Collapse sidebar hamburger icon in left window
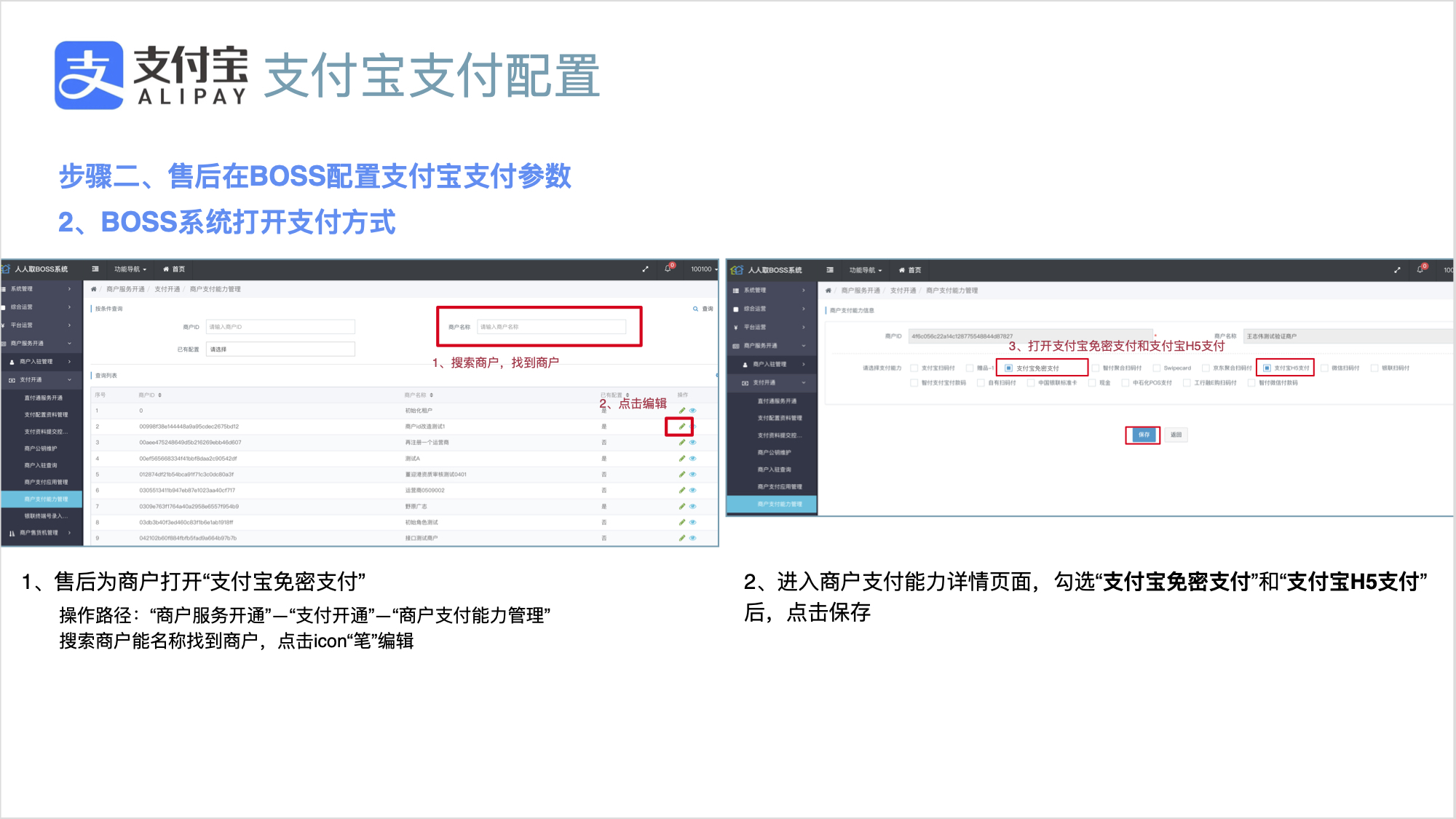Viewport: 1456px width, 819px height. 95,269
